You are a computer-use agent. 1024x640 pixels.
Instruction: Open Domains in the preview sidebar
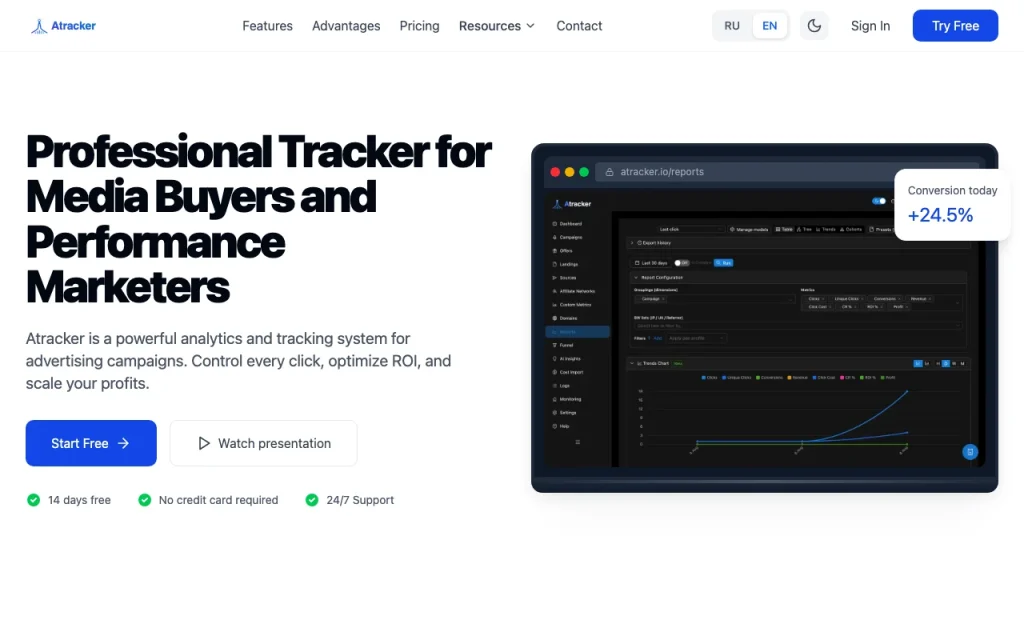[565, 319]
